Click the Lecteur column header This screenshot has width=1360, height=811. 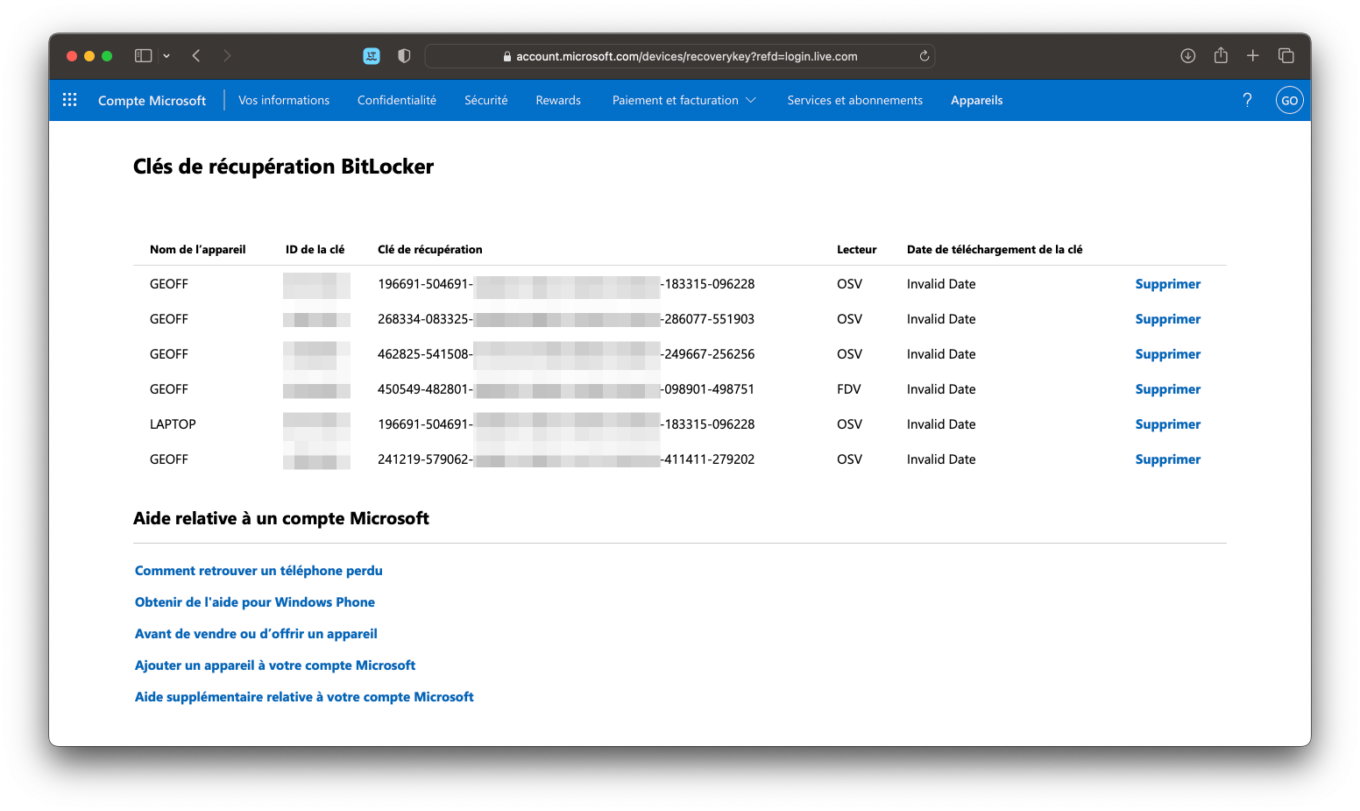pos(857,249)
